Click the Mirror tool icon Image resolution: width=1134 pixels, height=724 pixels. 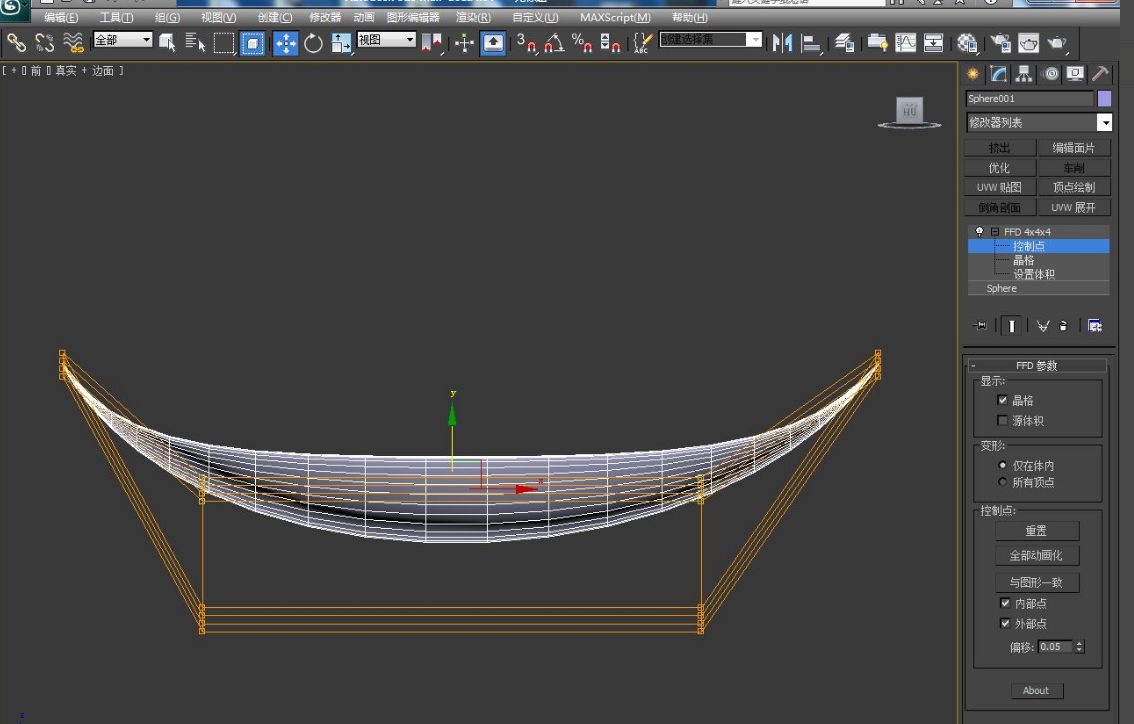783,42
